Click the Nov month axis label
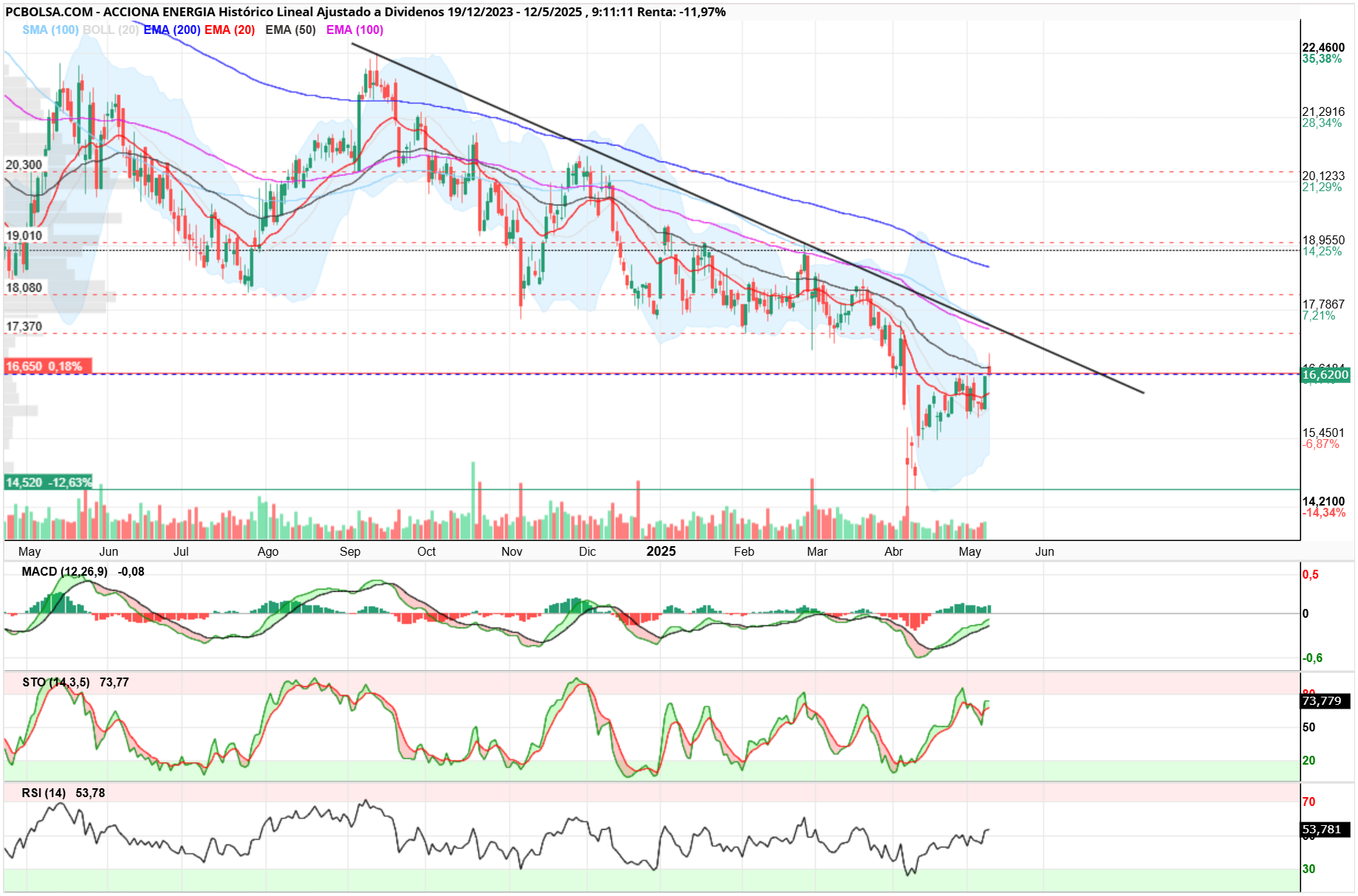The height and width of the screenshot is (896, 1358). pyautogui.click(x=512, y=551)
